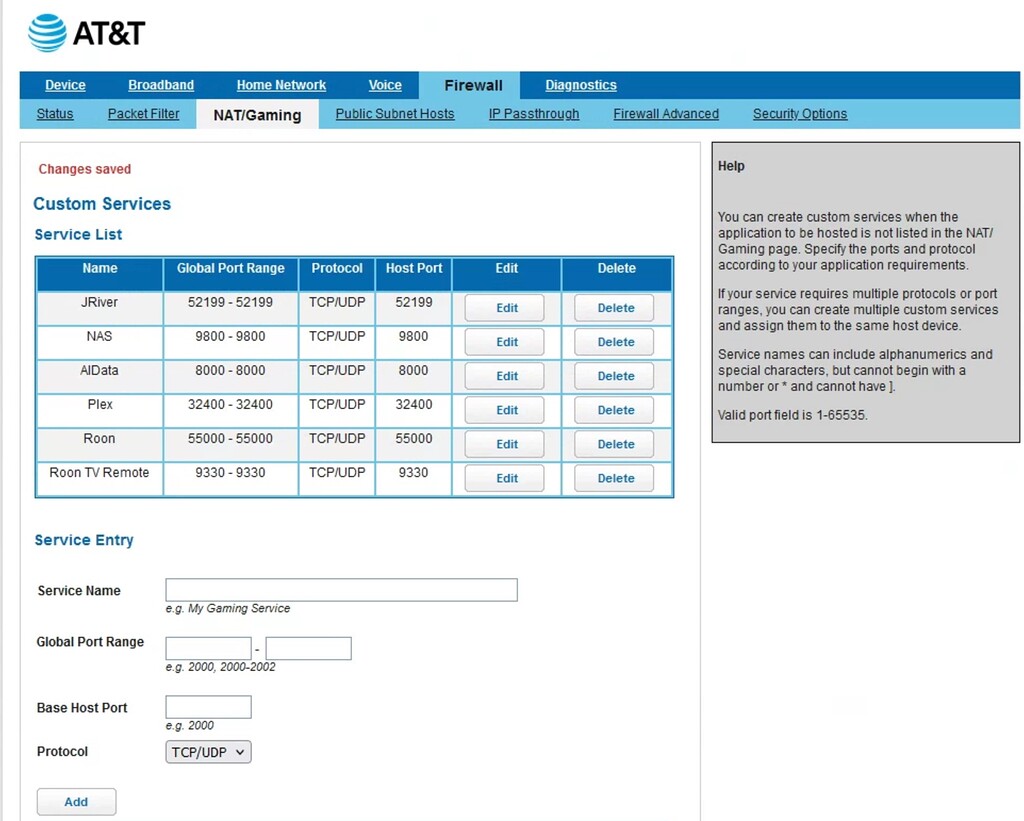This screenshot has width=1024, height=821.
Task: View Security Options page
Action: click(x=799, y=114)
